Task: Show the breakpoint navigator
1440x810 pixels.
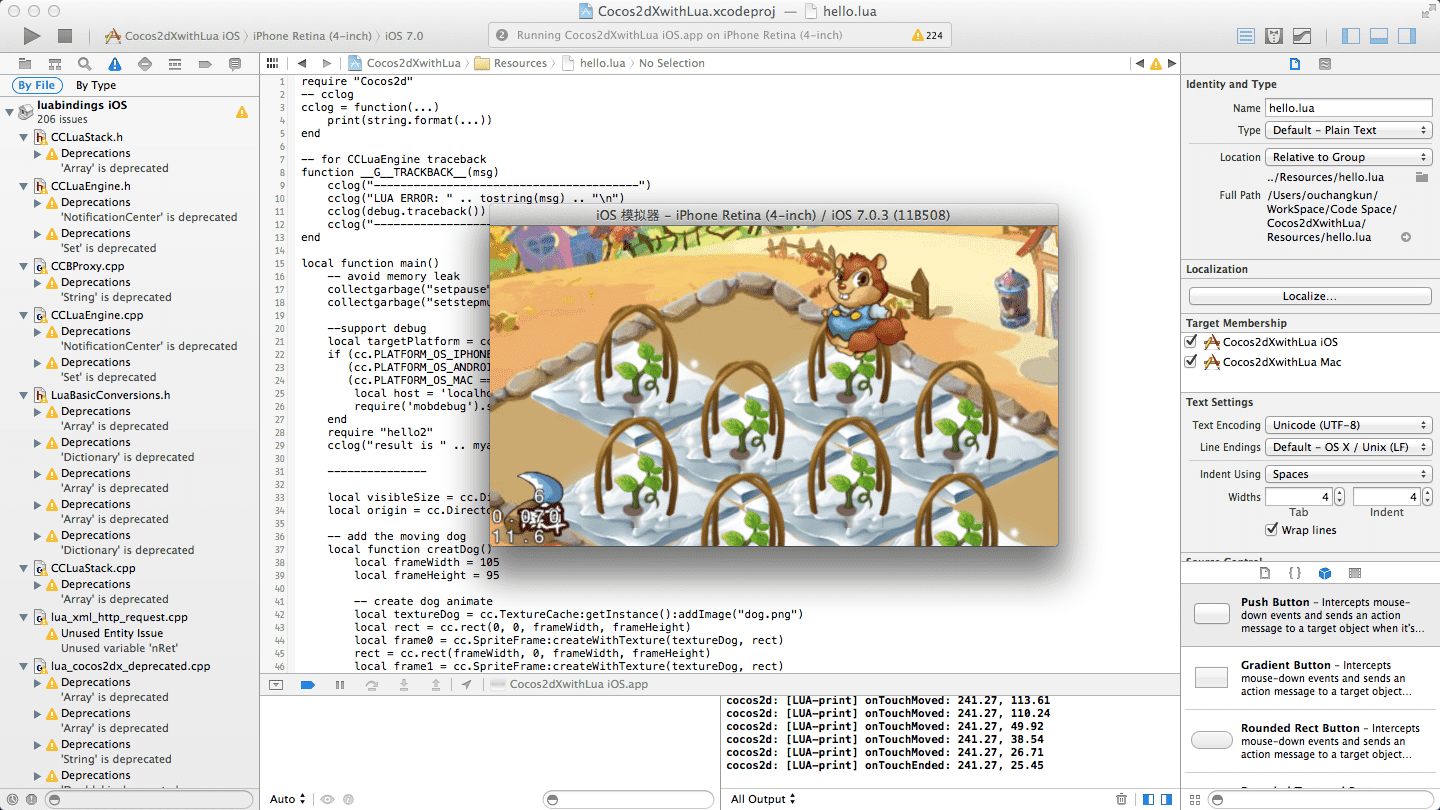Action: click(205, 64)
